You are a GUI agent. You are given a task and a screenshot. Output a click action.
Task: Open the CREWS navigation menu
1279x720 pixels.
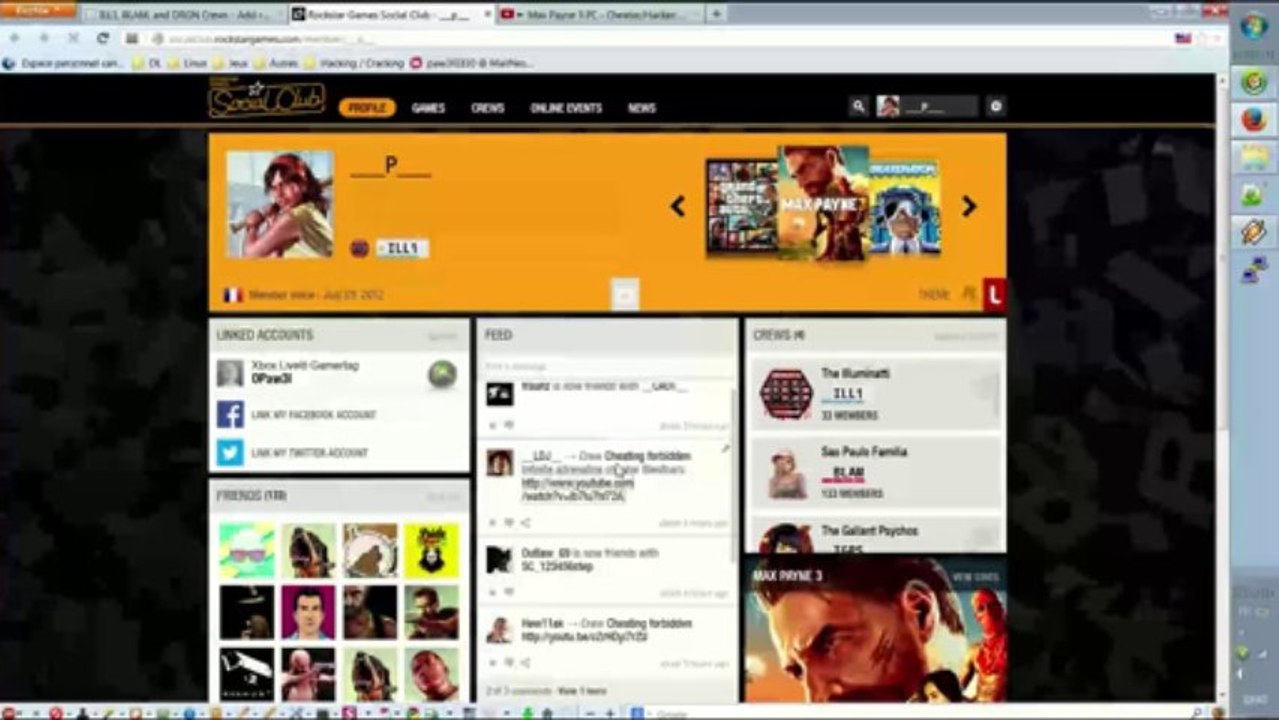(x=487, y=108)
